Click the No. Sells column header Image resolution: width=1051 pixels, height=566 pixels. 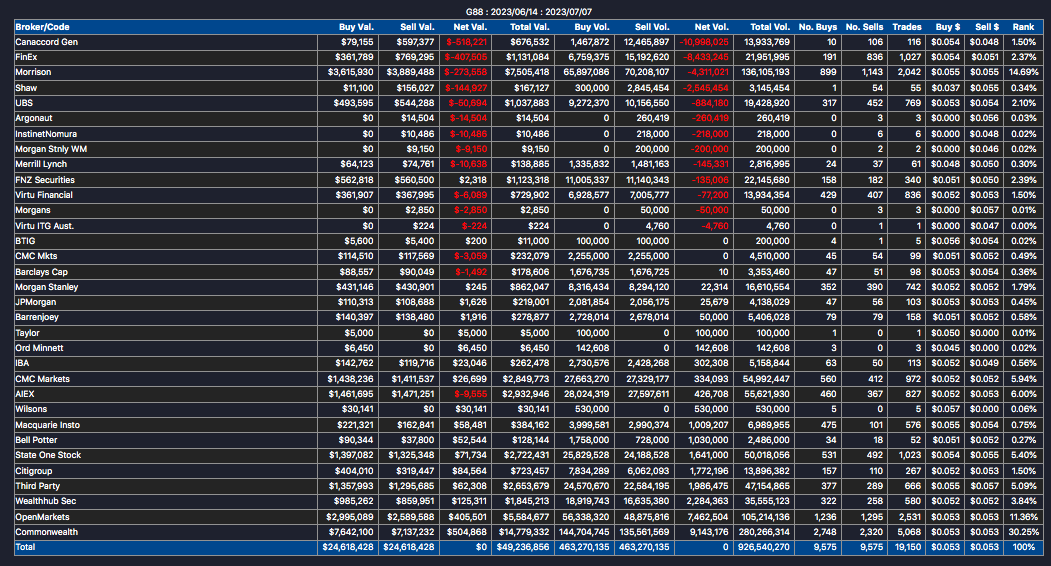click(864, 27)
